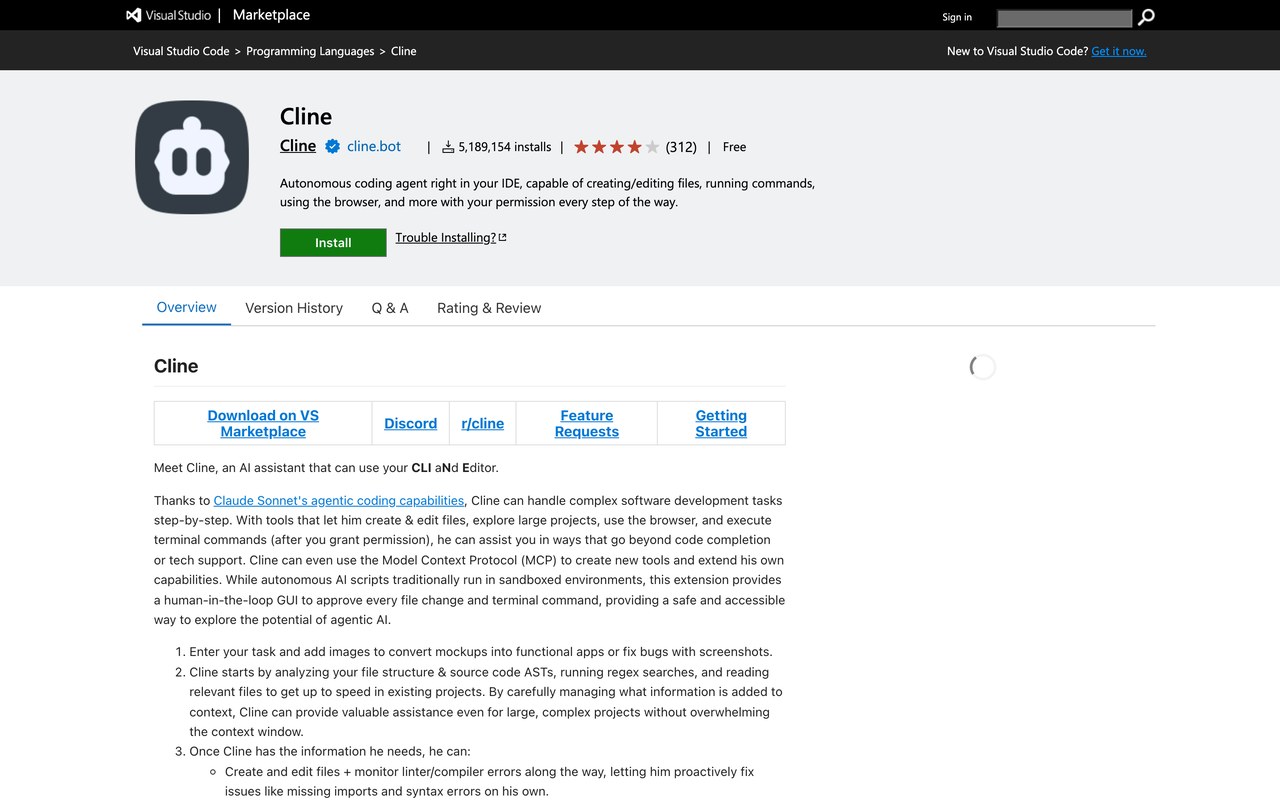This screenshot has width=1280, height=800.
Task: Click the star rating display
Action: pos(616,147)
